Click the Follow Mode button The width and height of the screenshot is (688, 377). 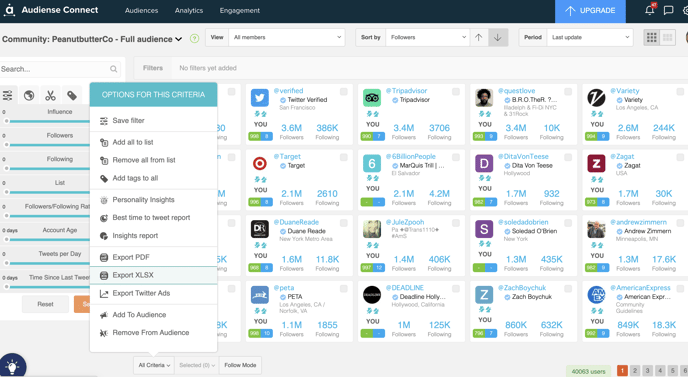coord(240,365)
